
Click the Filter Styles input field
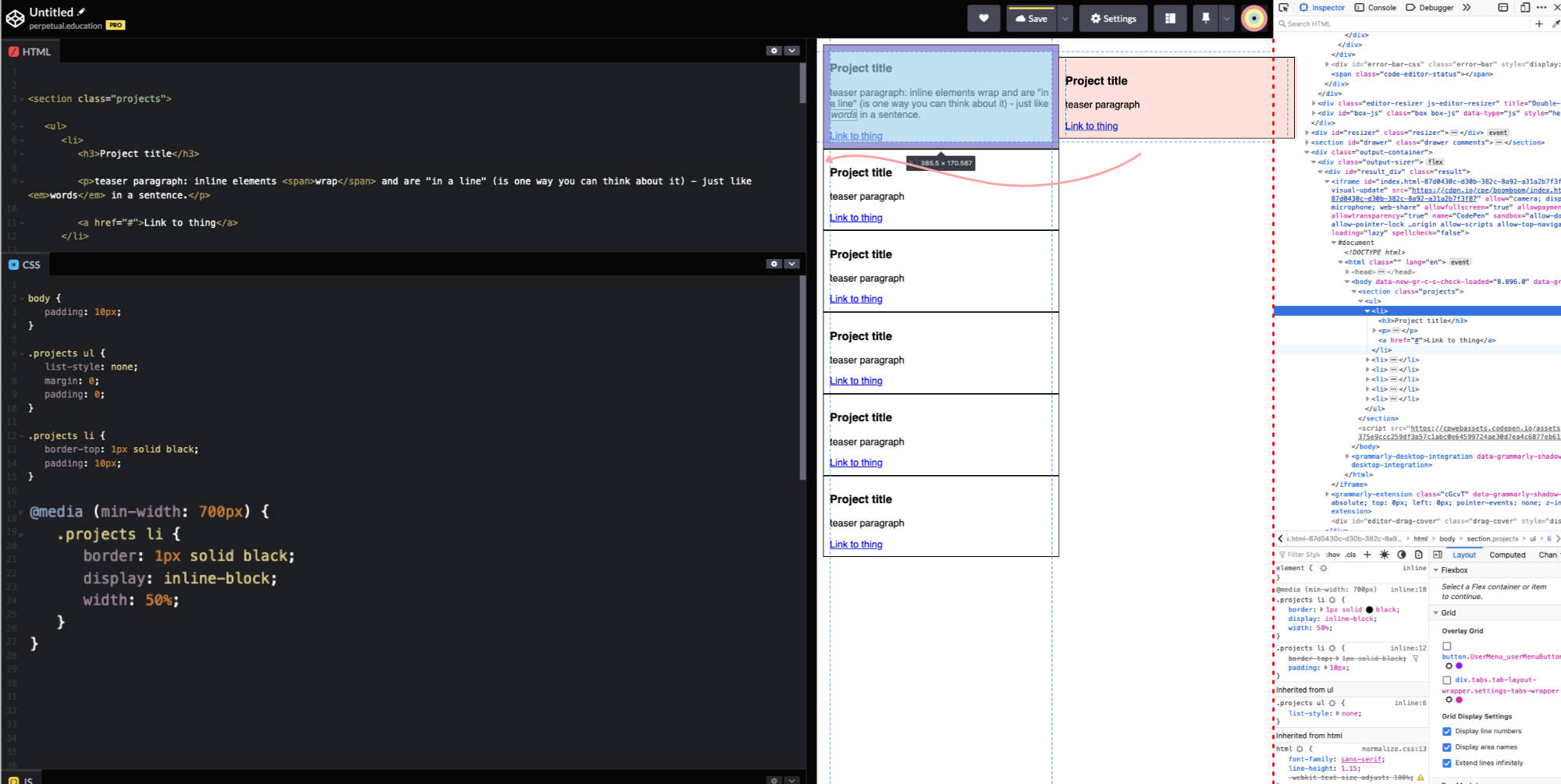click(x=1300, y=555)
